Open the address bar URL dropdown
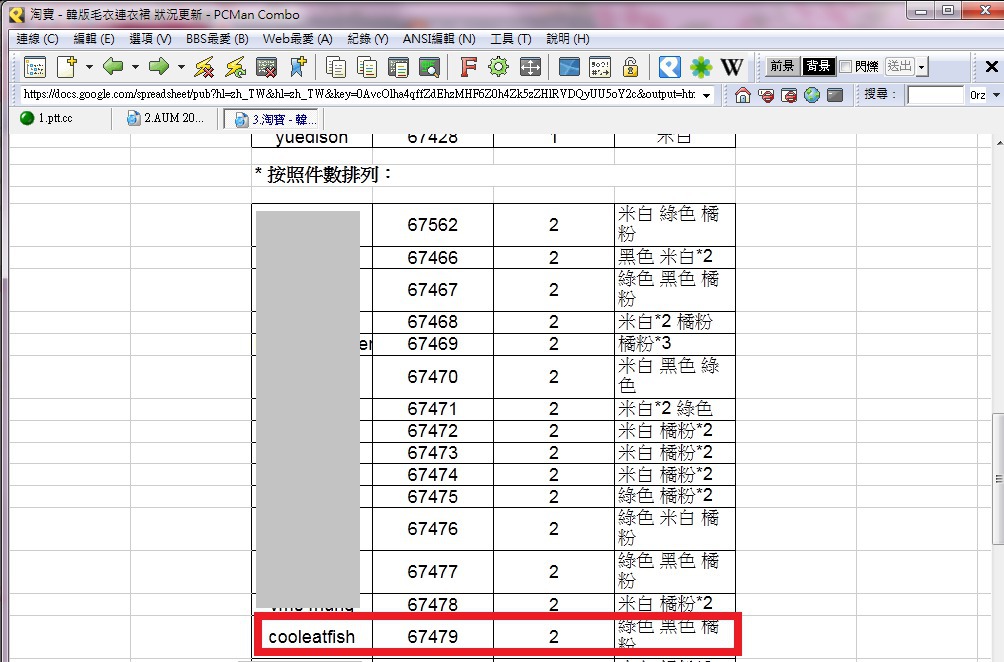 coord(706,95)
